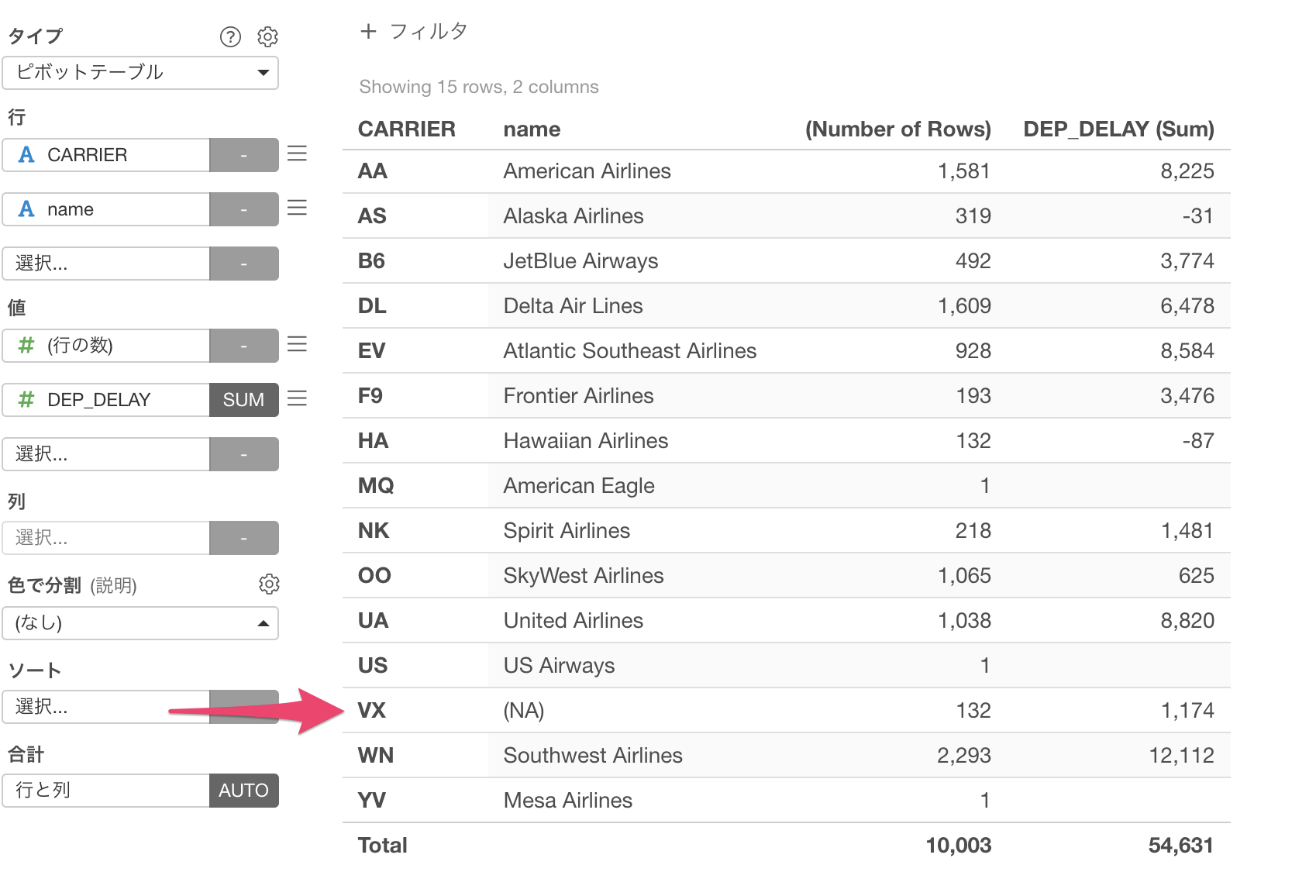
Task: Click the Alaska Airlines delay value -31
Action: [1197, 216]
